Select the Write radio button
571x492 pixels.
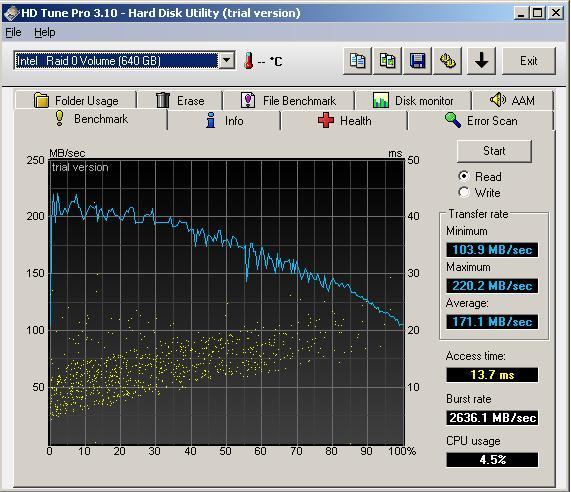[464, 192]
